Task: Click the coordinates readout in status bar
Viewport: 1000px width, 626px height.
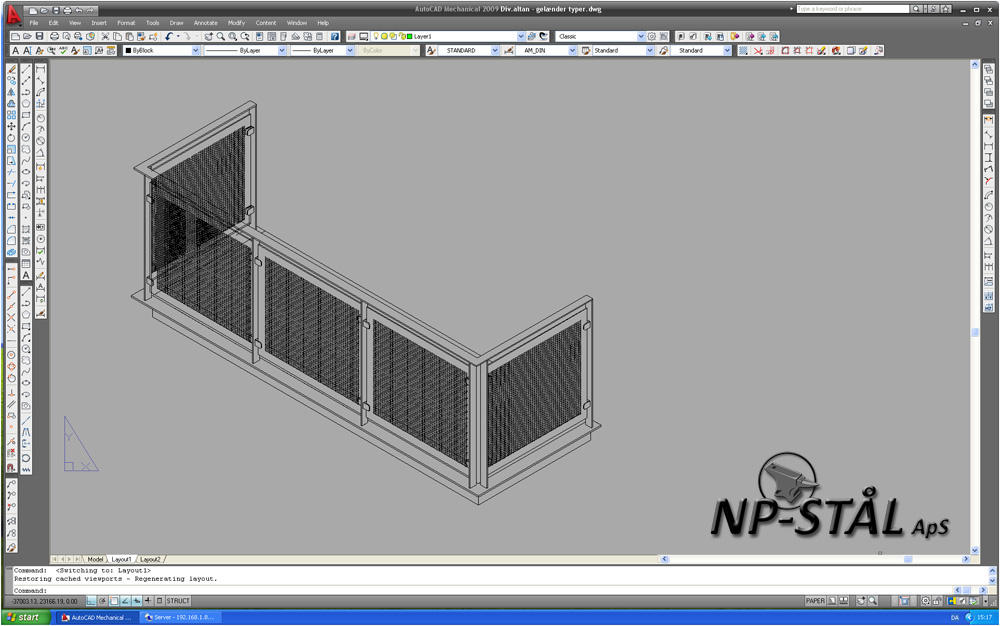Action: (45, 601)
